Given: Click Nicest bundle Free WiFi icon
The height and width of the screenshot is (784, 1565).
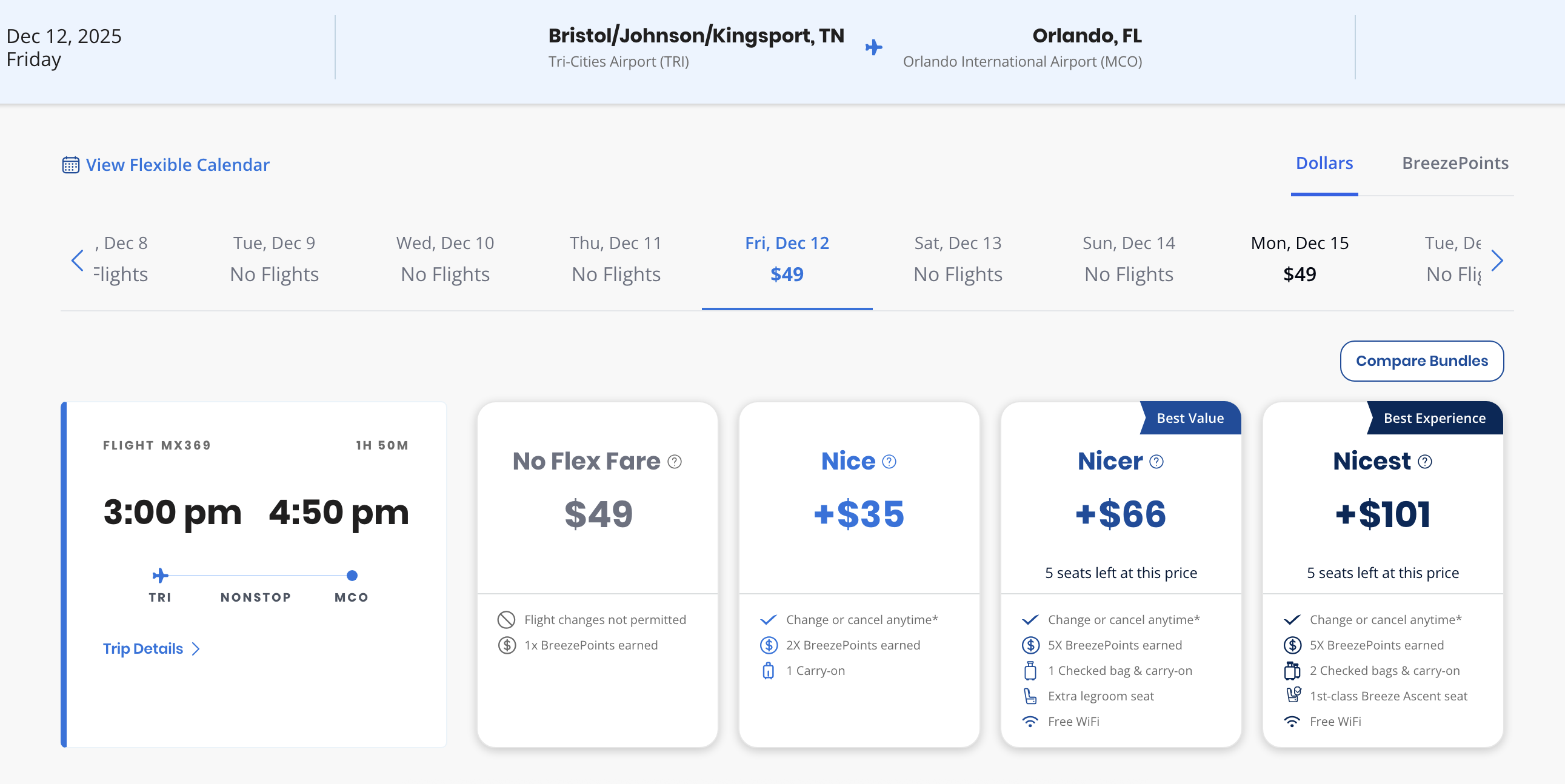Looking at the screenshot, I should 1292,722.
